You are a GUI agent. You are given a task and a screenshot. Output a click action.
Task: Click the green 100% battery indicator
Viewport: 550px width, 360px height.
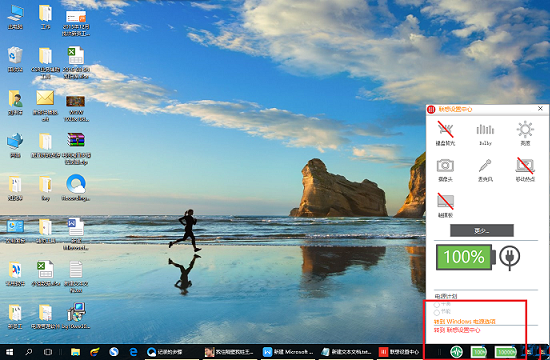pos(466,257)
